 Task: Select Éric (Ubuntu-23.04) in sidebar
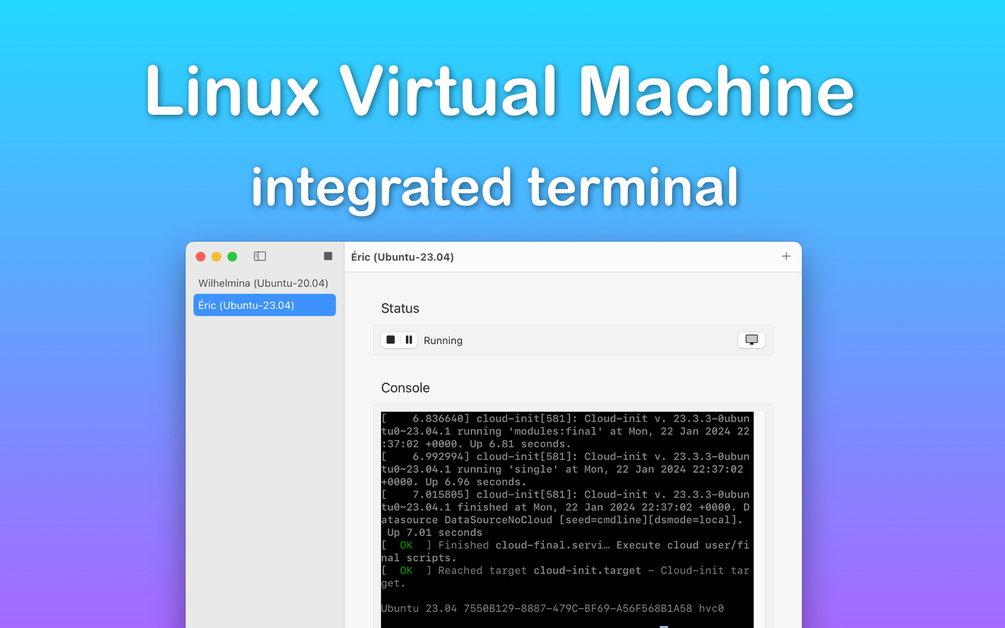click(x=264, y=305)
